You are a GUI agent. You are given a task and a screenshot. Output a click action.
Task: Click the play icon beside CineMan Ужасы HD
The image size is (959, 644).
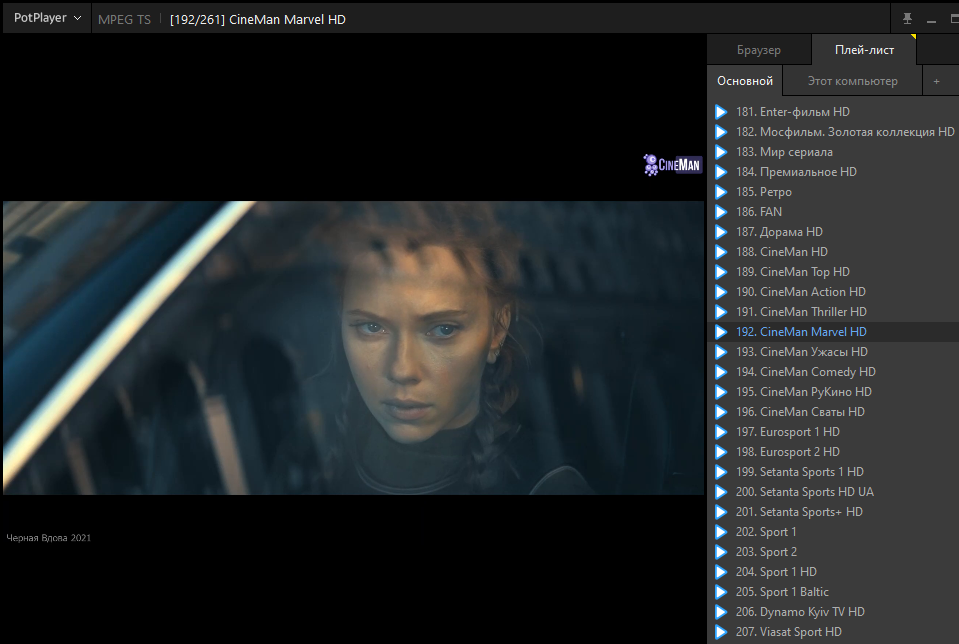click(721, 352)
